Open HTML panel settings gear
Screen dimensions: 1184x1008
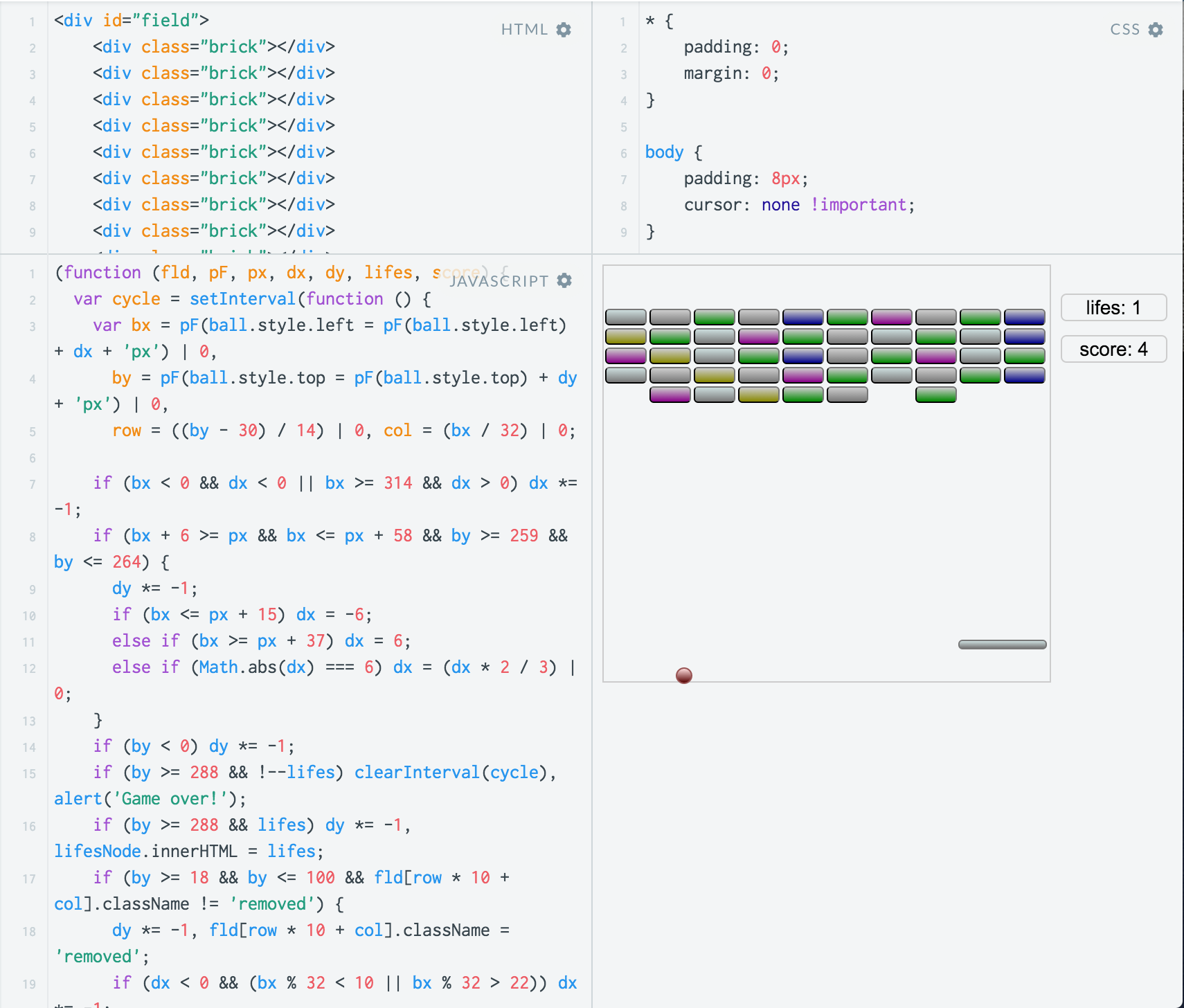pyautogui.click(x=564, y=30)
